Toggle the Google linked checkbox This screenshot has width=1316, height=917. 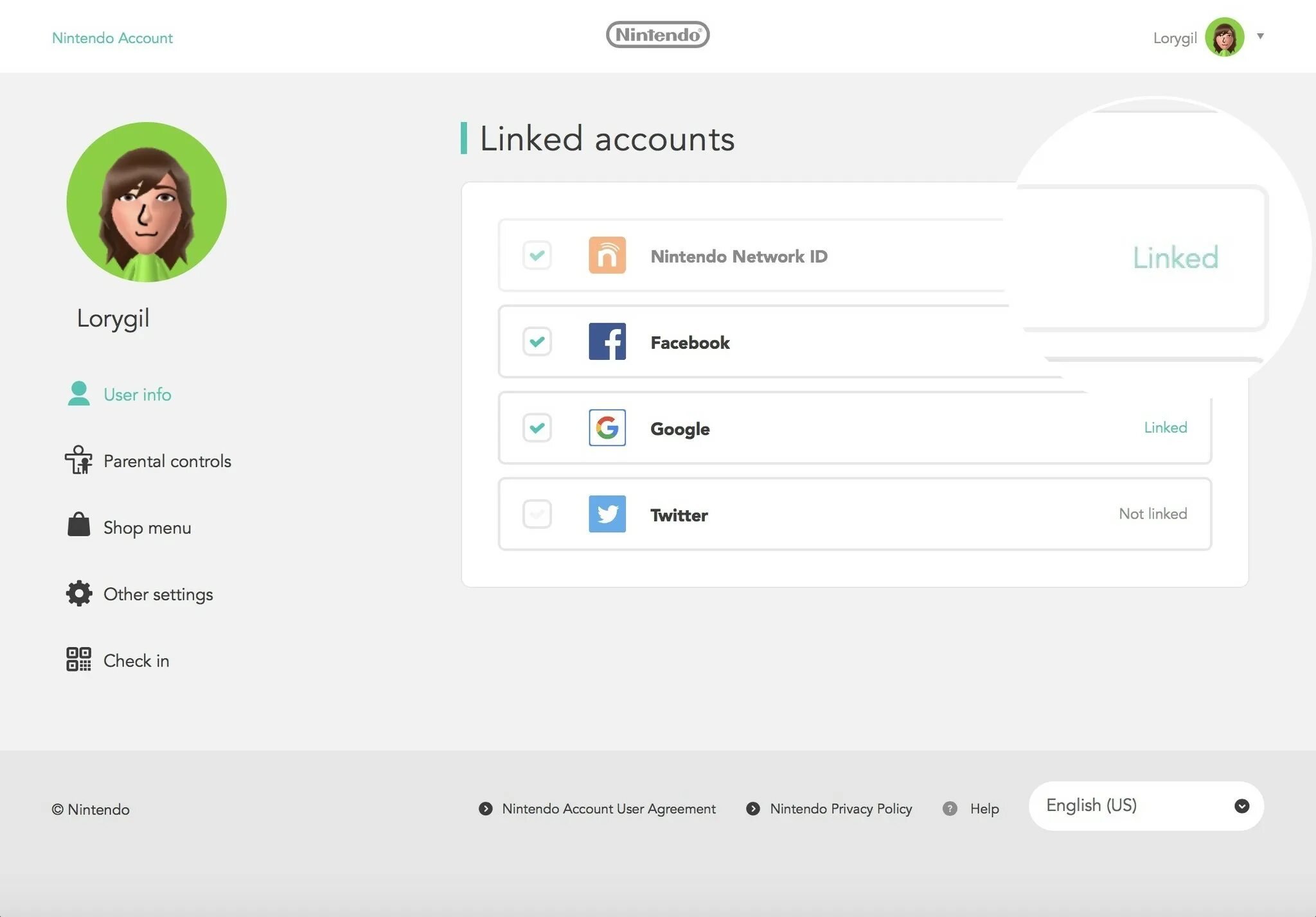[536, 427]
